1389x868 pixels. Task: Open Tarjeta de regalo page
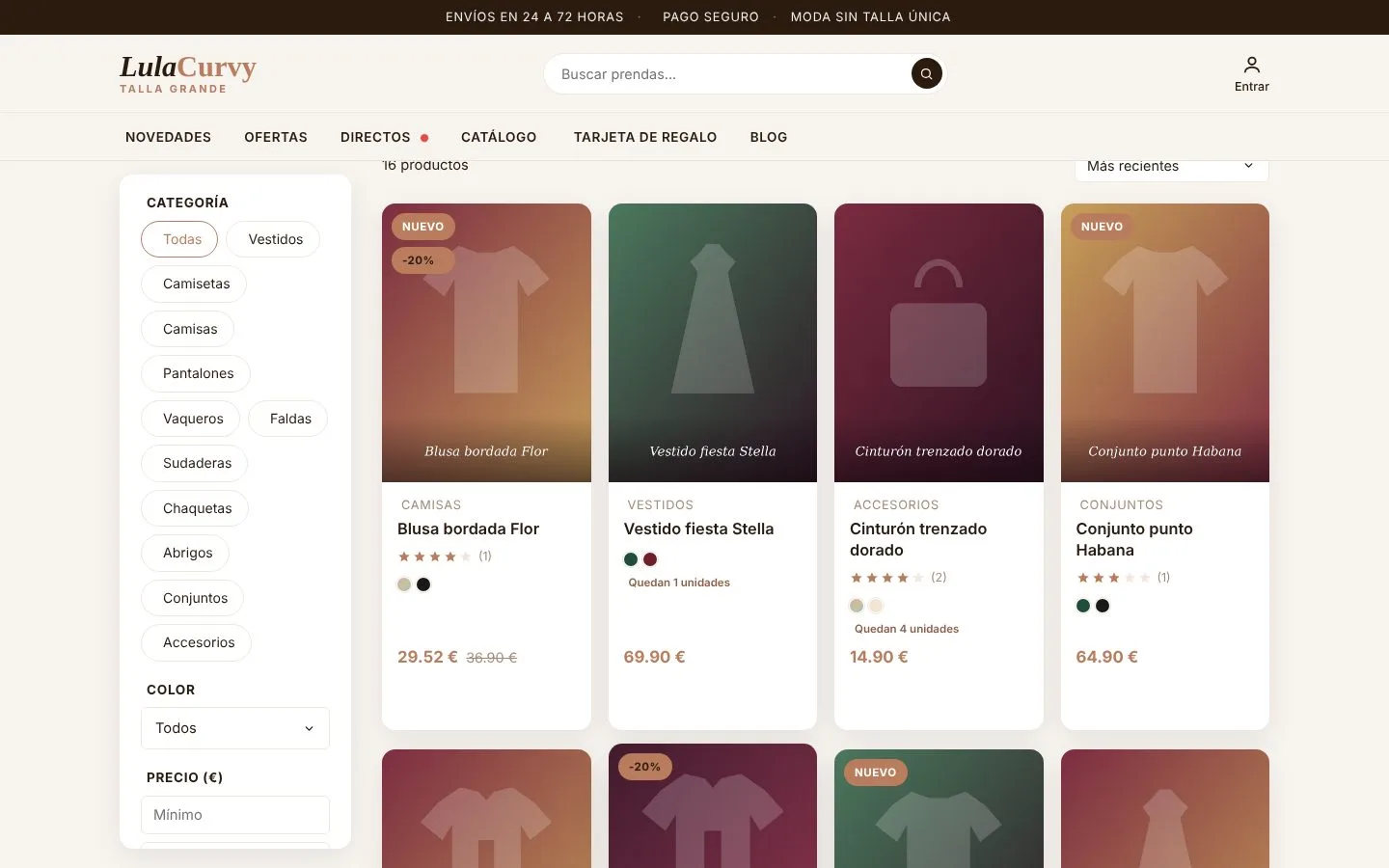[x=645, y=137]
